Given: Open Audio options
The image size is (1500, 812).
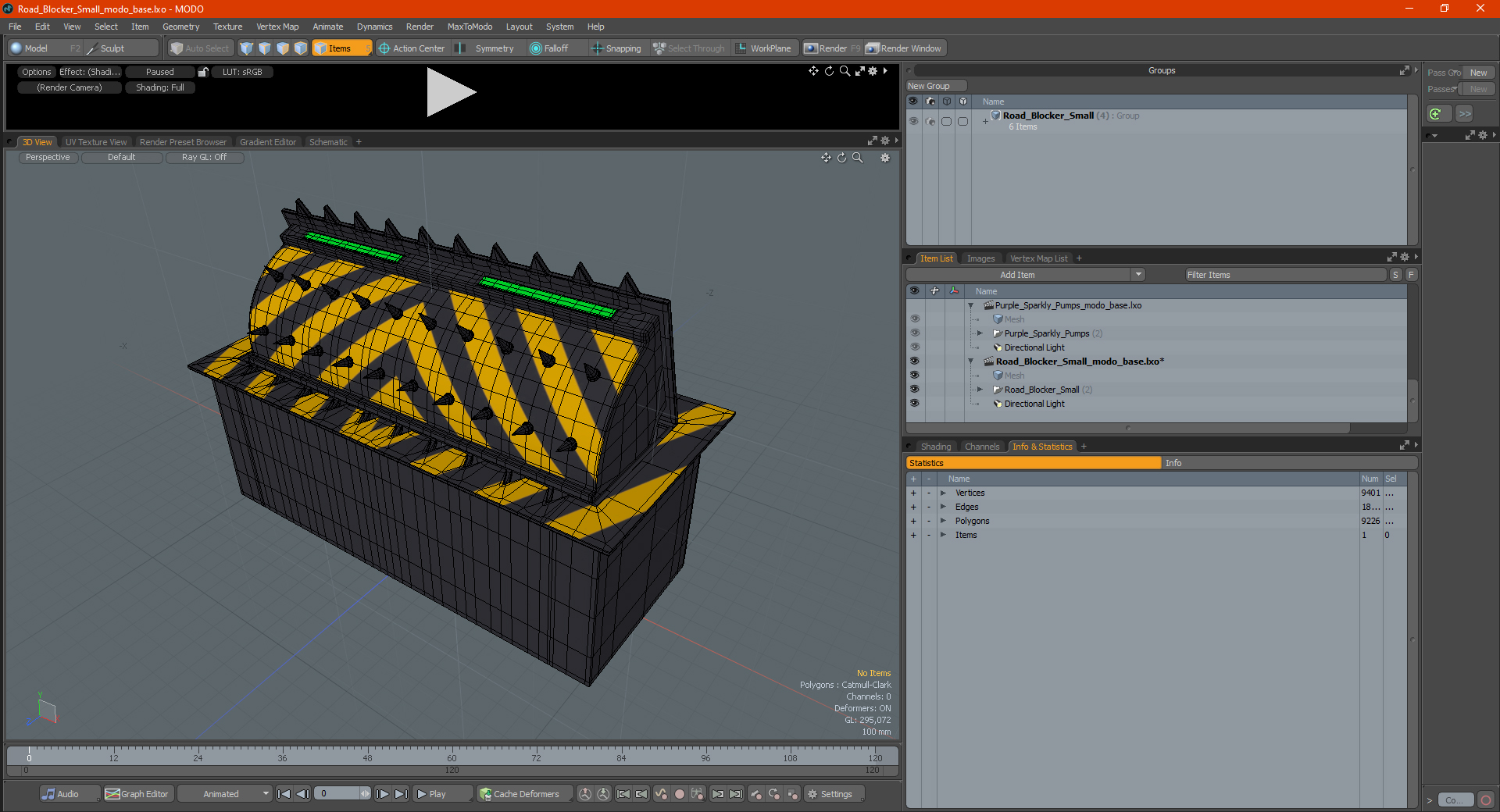Looking at the screenshot, I should [70, 794].
